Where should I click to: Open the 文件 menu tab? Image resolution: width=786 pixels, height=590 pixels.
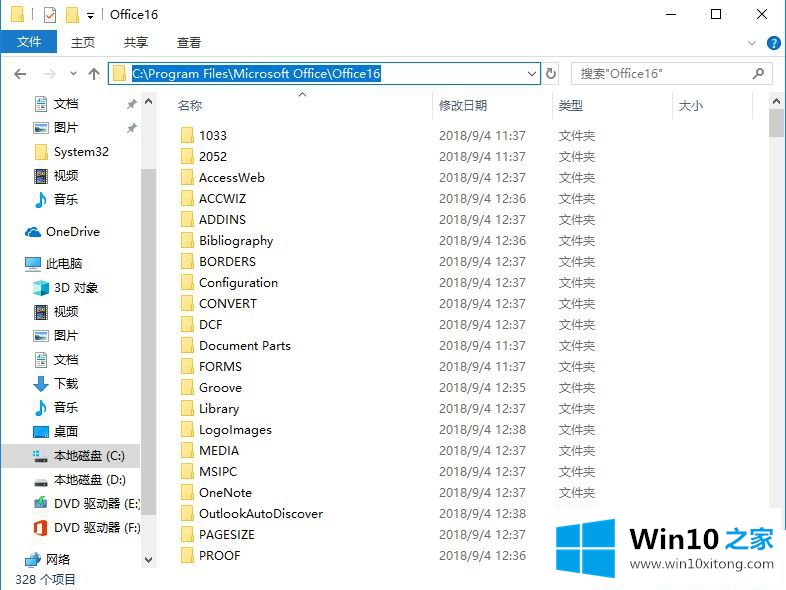(29, 42)
